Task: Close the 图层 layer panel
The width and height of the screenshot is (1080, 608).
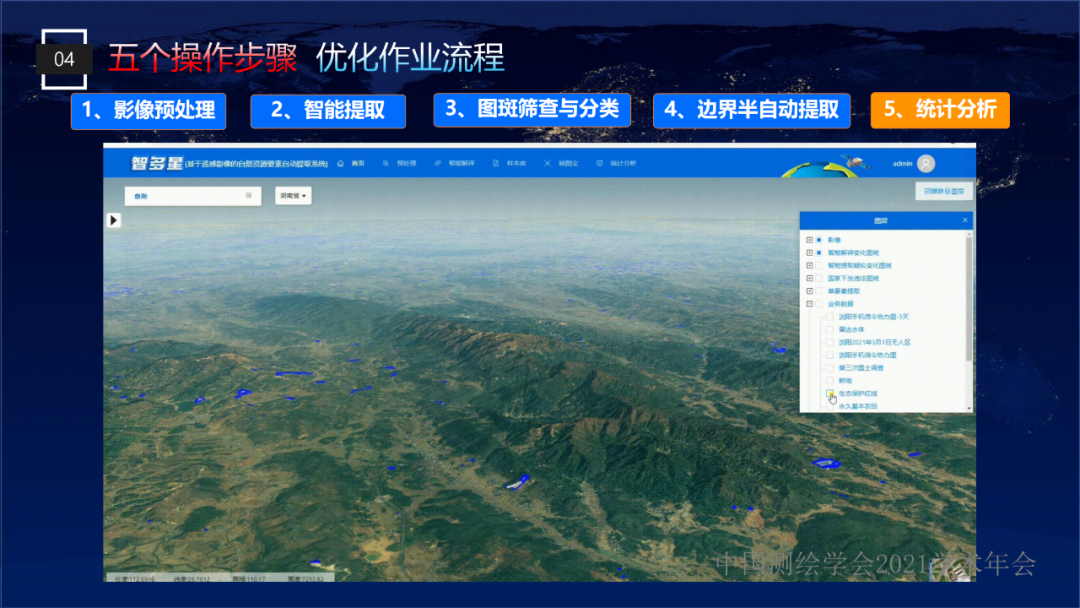Action: coord(964,220)
